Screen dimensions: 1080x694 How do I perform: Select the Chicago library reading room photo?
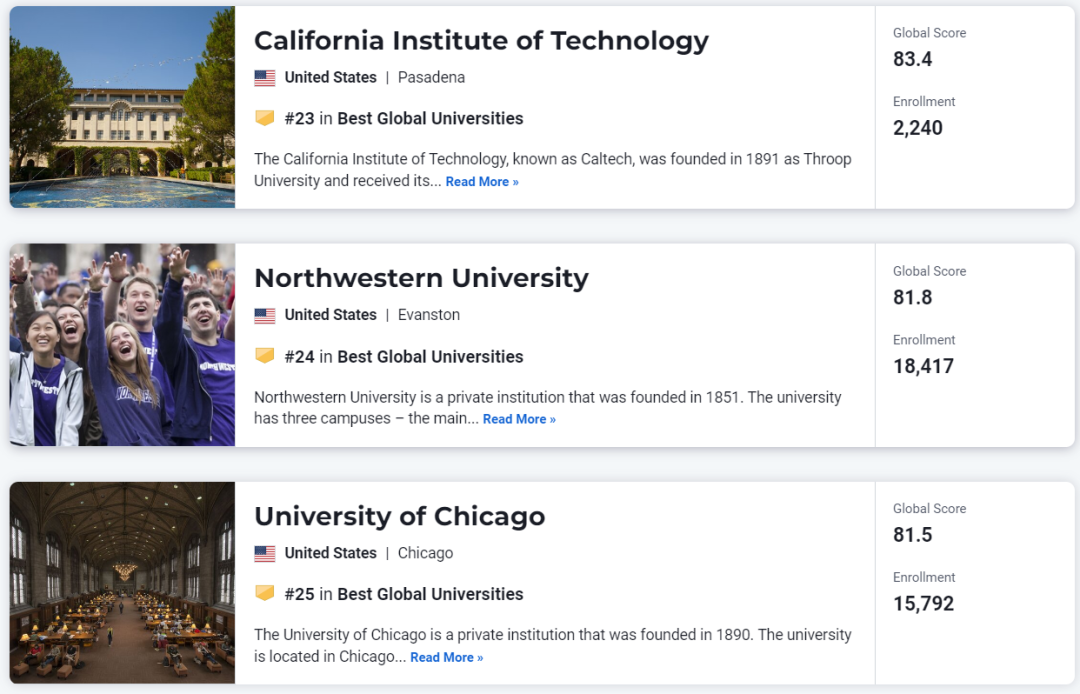(122, 582)
